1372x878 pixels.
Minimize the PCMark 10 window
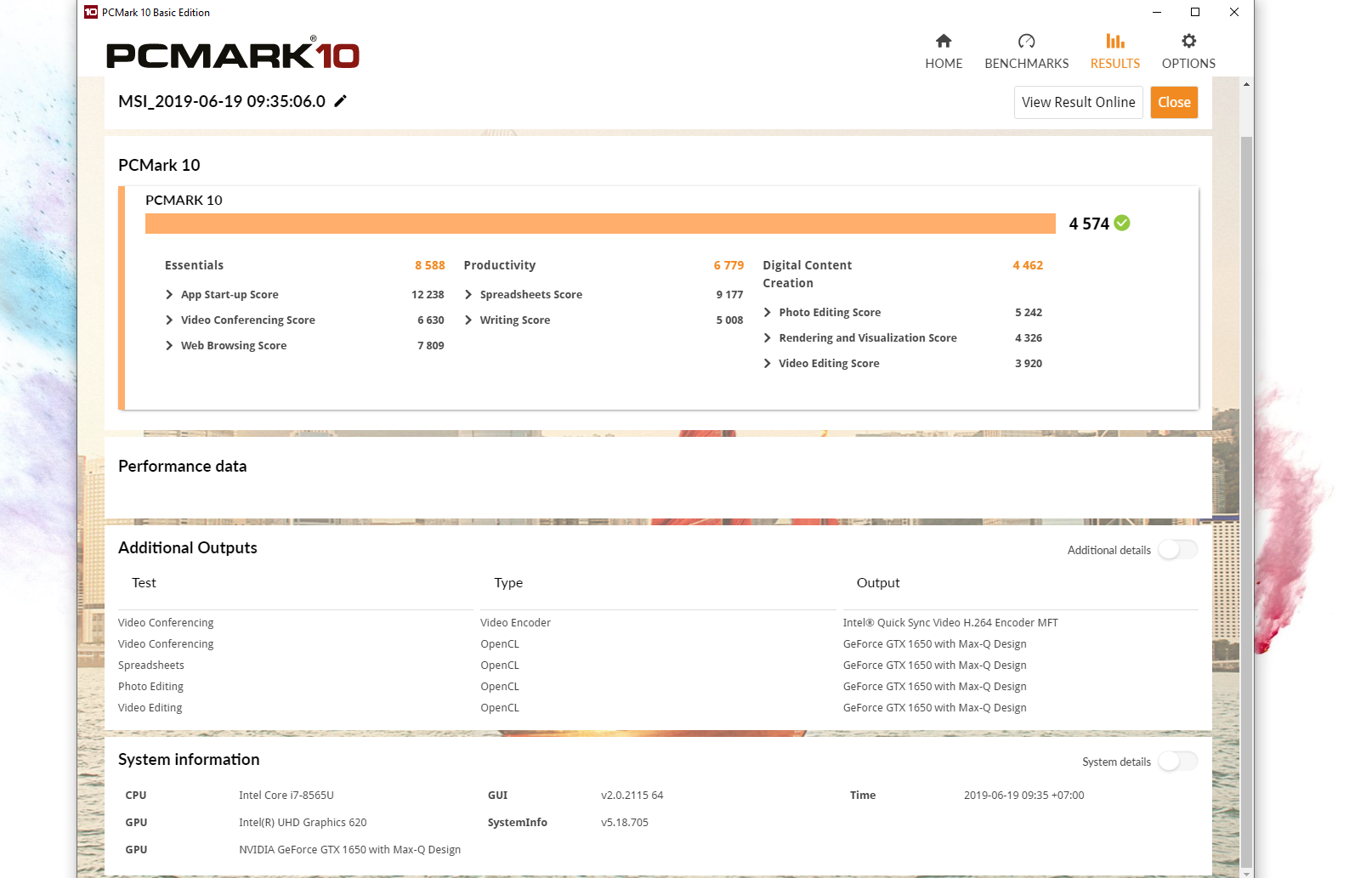1157,12
